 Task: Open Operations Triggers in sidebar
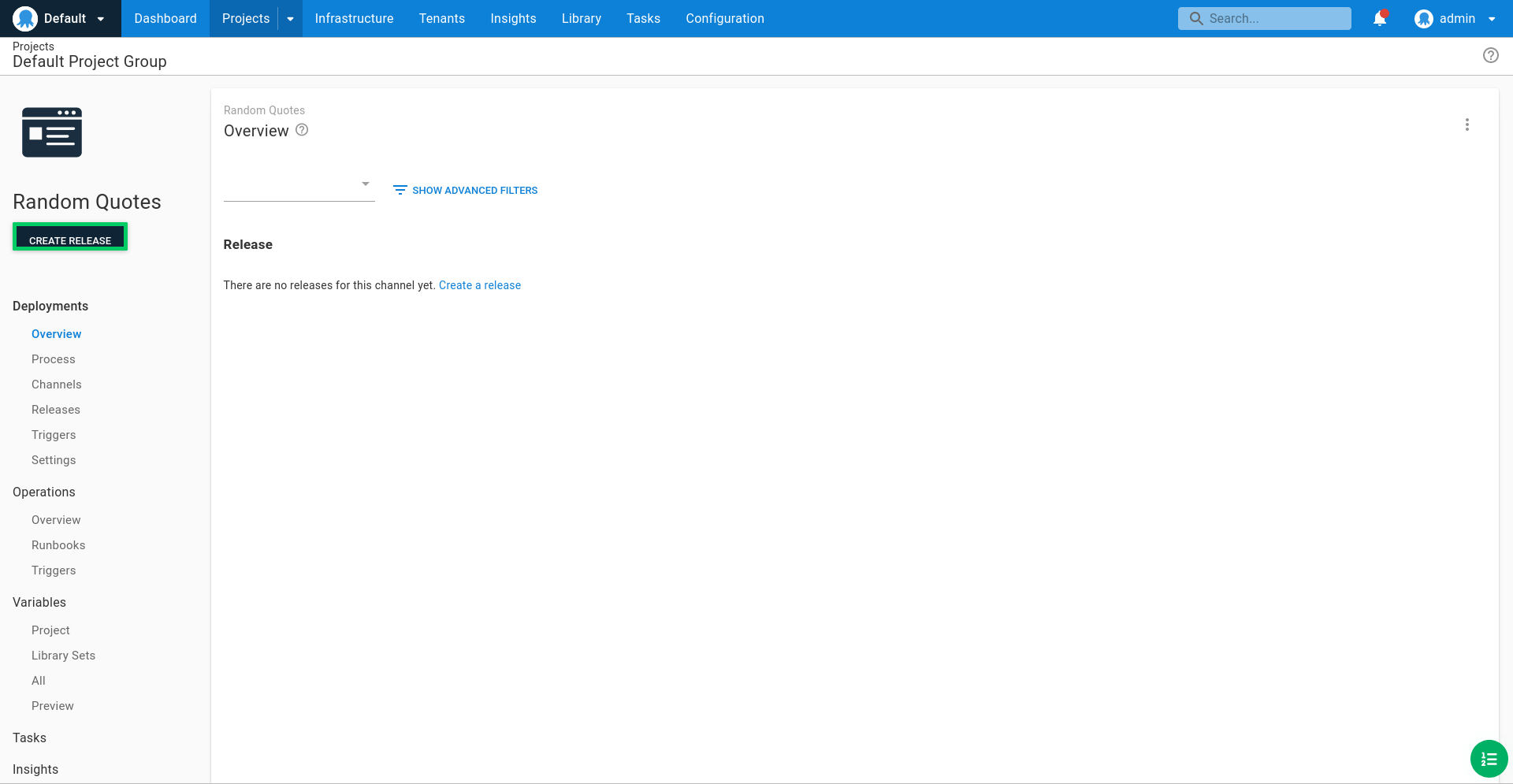coord(54,570)
